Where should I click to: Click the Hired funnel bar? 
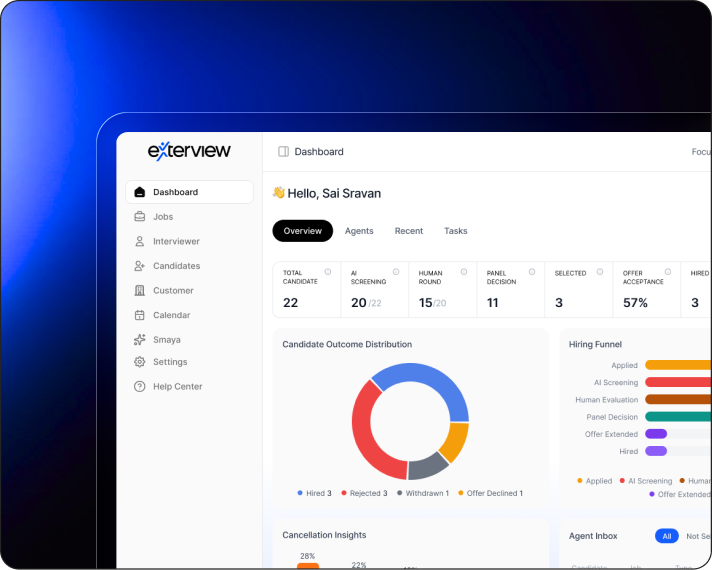(x=656, y=451)
